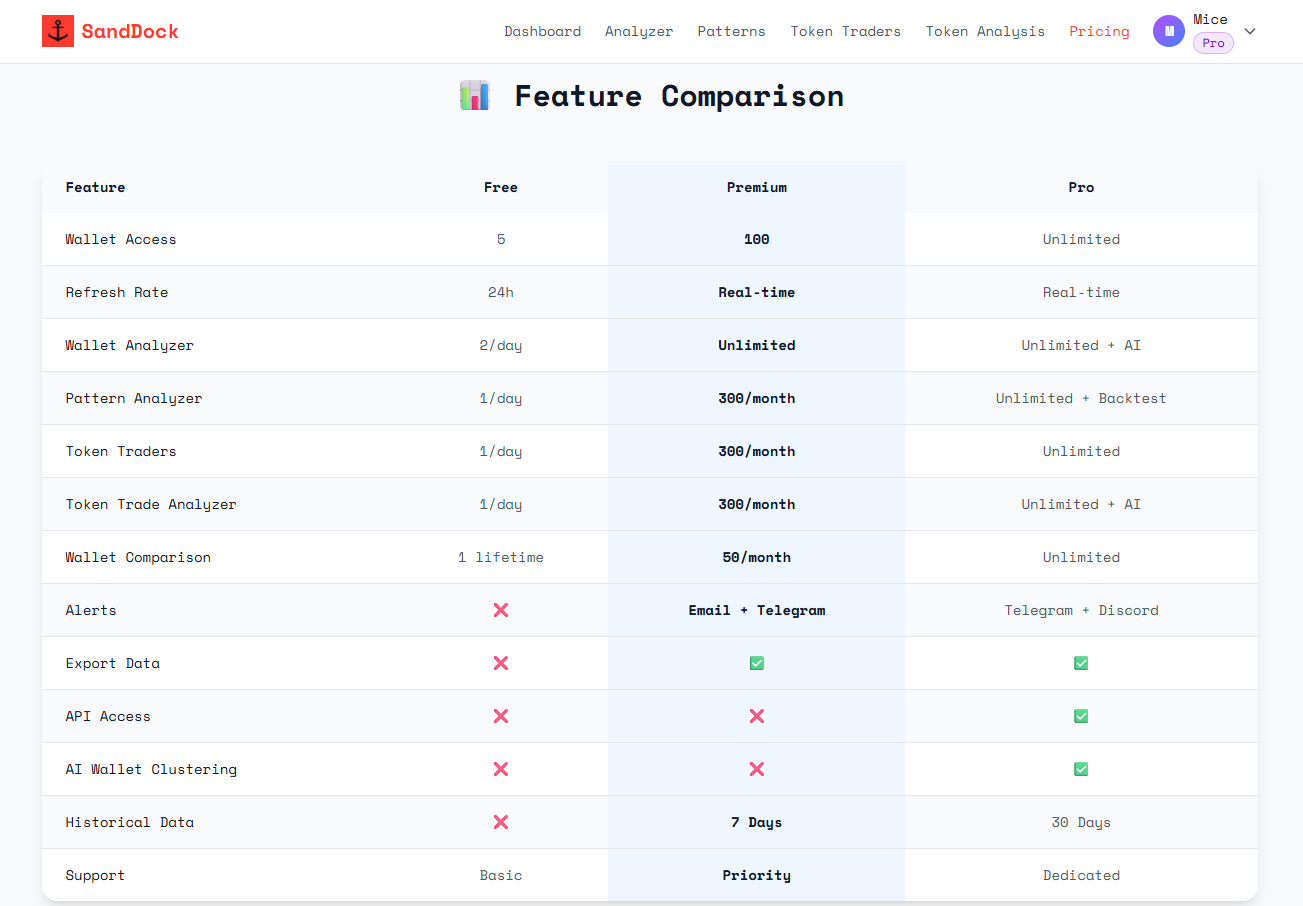Click the "30 Days" Pro historical data value

pos(1081,822)
